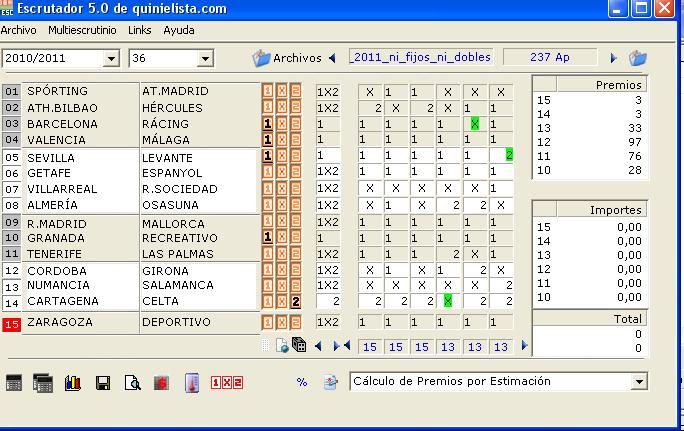Click the green X cell in Barcelona row

pyautogui.click(x=475, y=124)
